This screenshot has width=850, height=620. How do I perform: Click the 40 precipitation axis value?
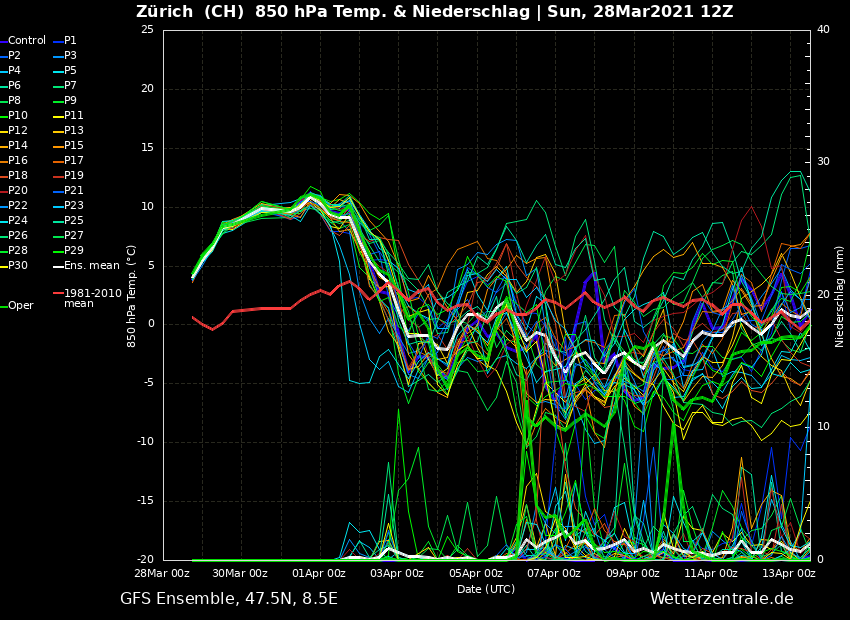[x=823, y=30]
